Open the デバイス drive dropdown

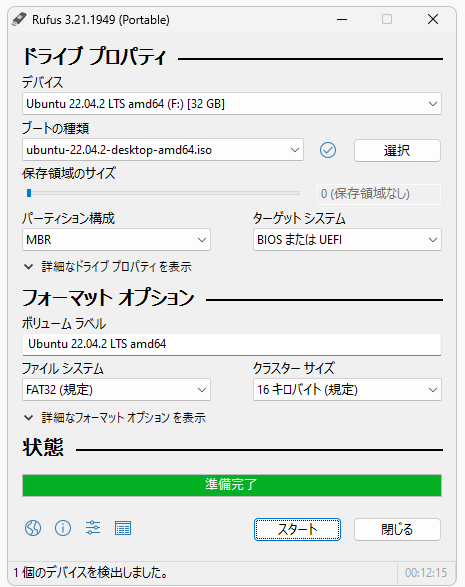pyautogui.click(x=232, y=104)
